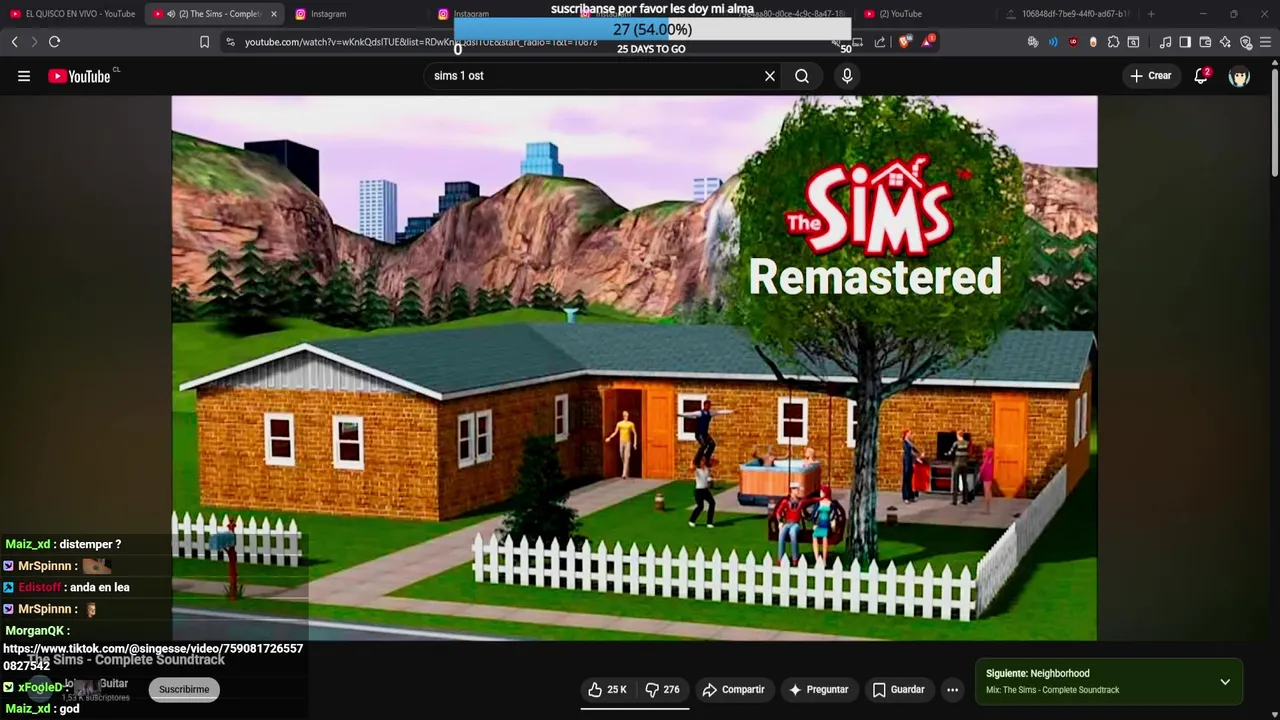Click 'Mix: The Sims - Complete Soundtrack' text

tap(1052, 690)
